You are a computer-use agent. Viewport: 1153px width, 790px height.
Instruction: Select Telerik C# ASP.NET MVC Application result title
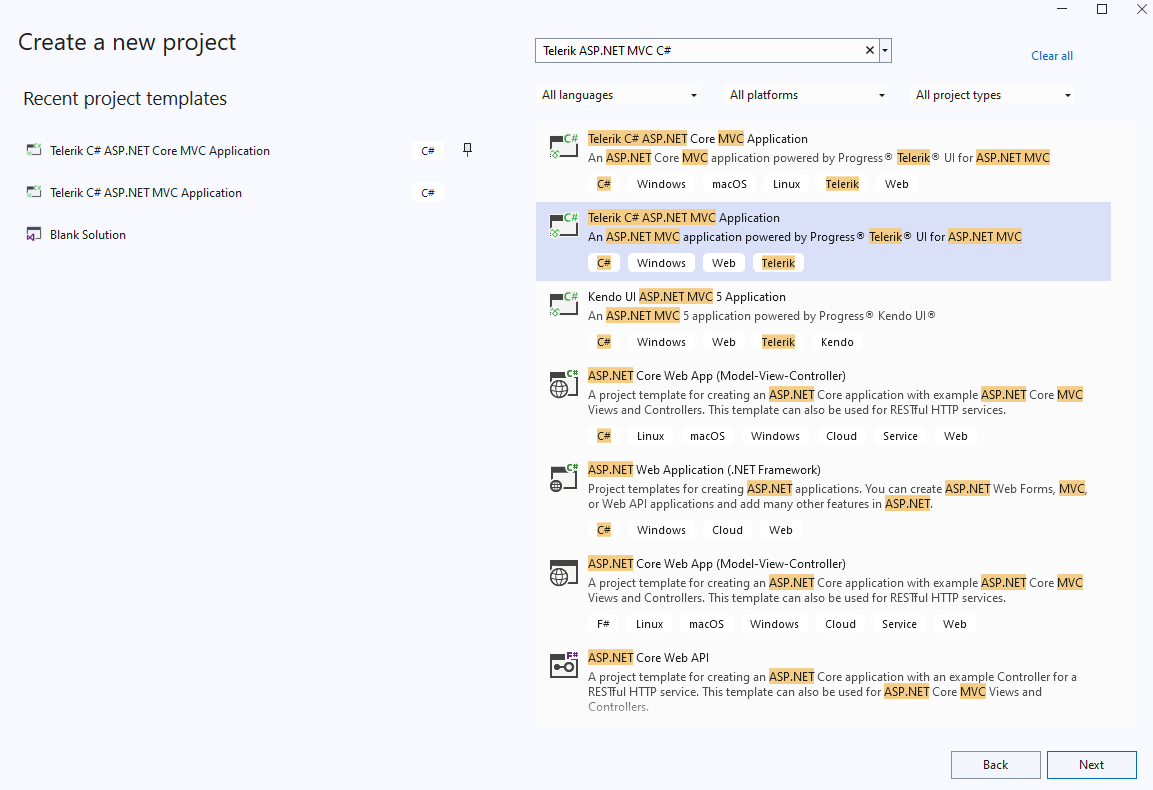[684, 218]
